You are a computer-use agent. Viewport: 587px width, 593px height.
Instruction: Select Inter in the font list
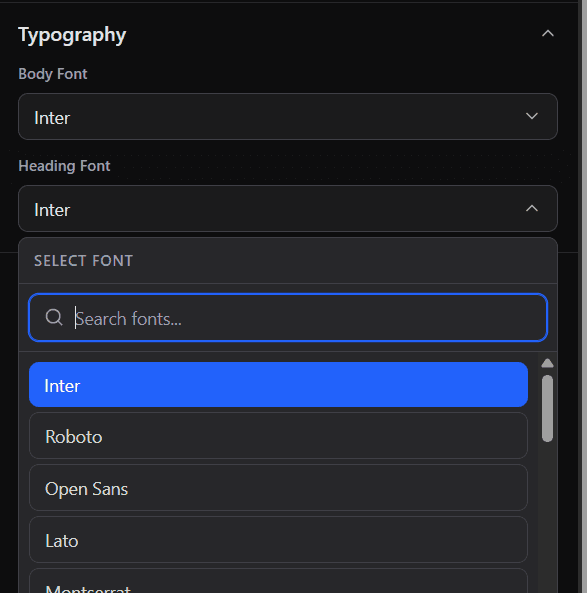278,385
